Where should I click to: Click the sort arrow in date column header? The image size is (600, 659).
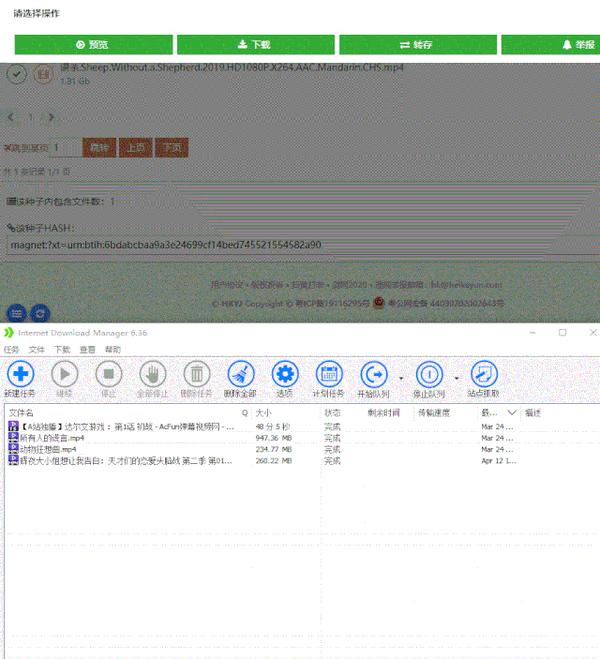512,413
